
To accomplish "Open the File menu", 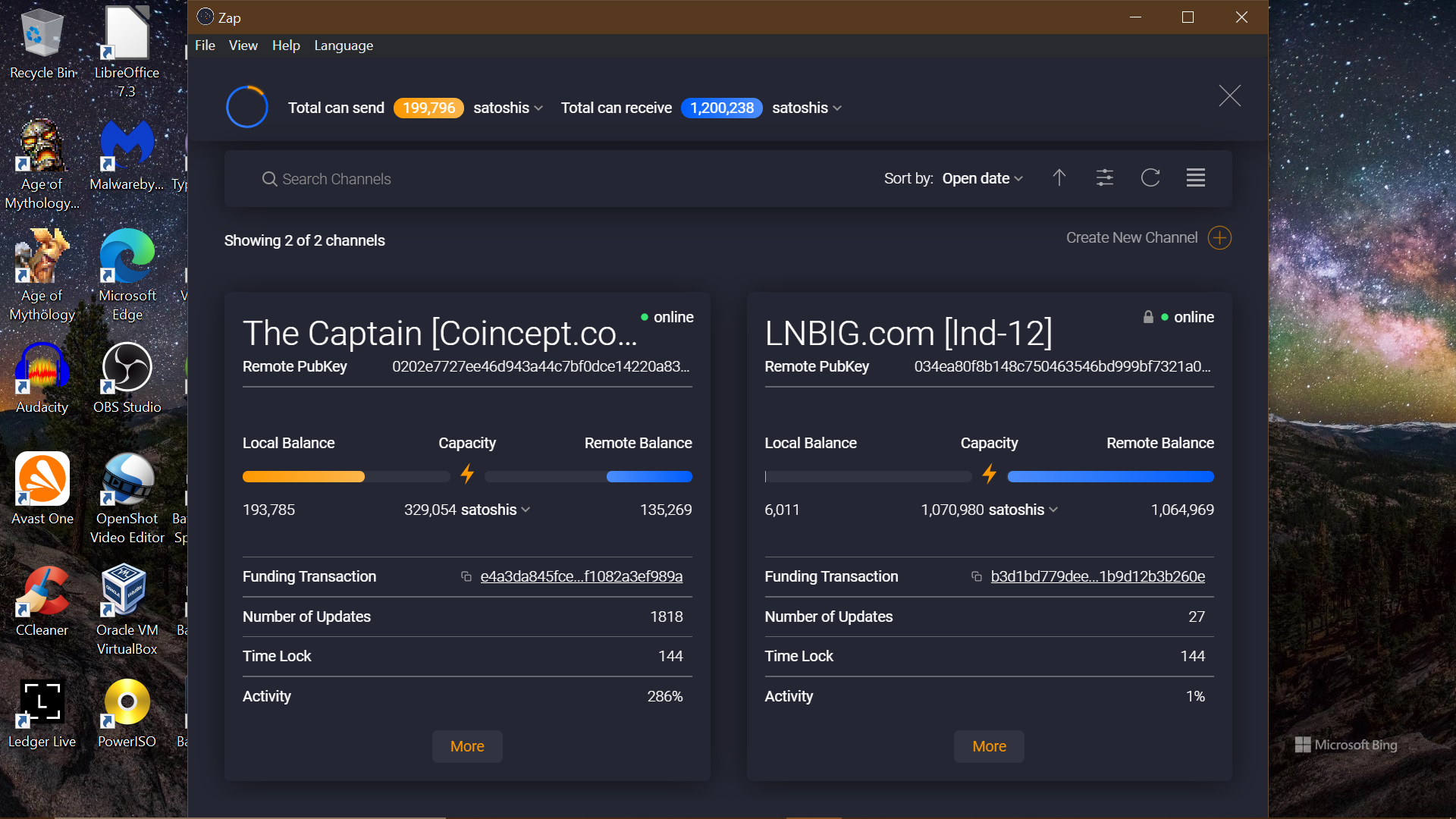I will click(x=205, y=45).
